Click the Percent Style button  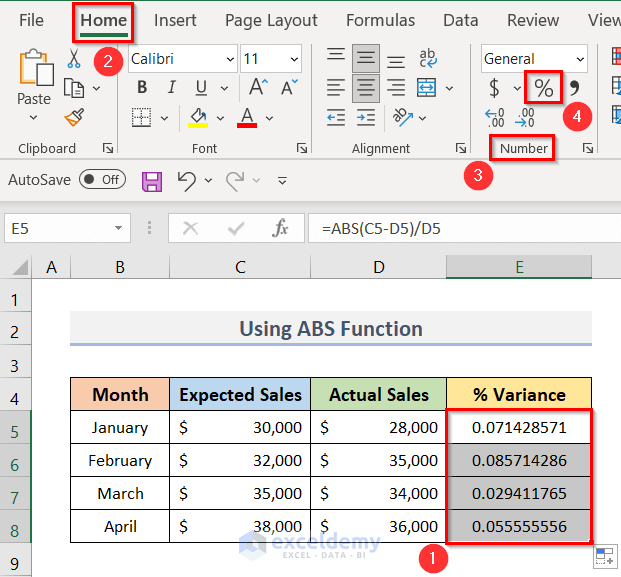click(x=543, y=88)
